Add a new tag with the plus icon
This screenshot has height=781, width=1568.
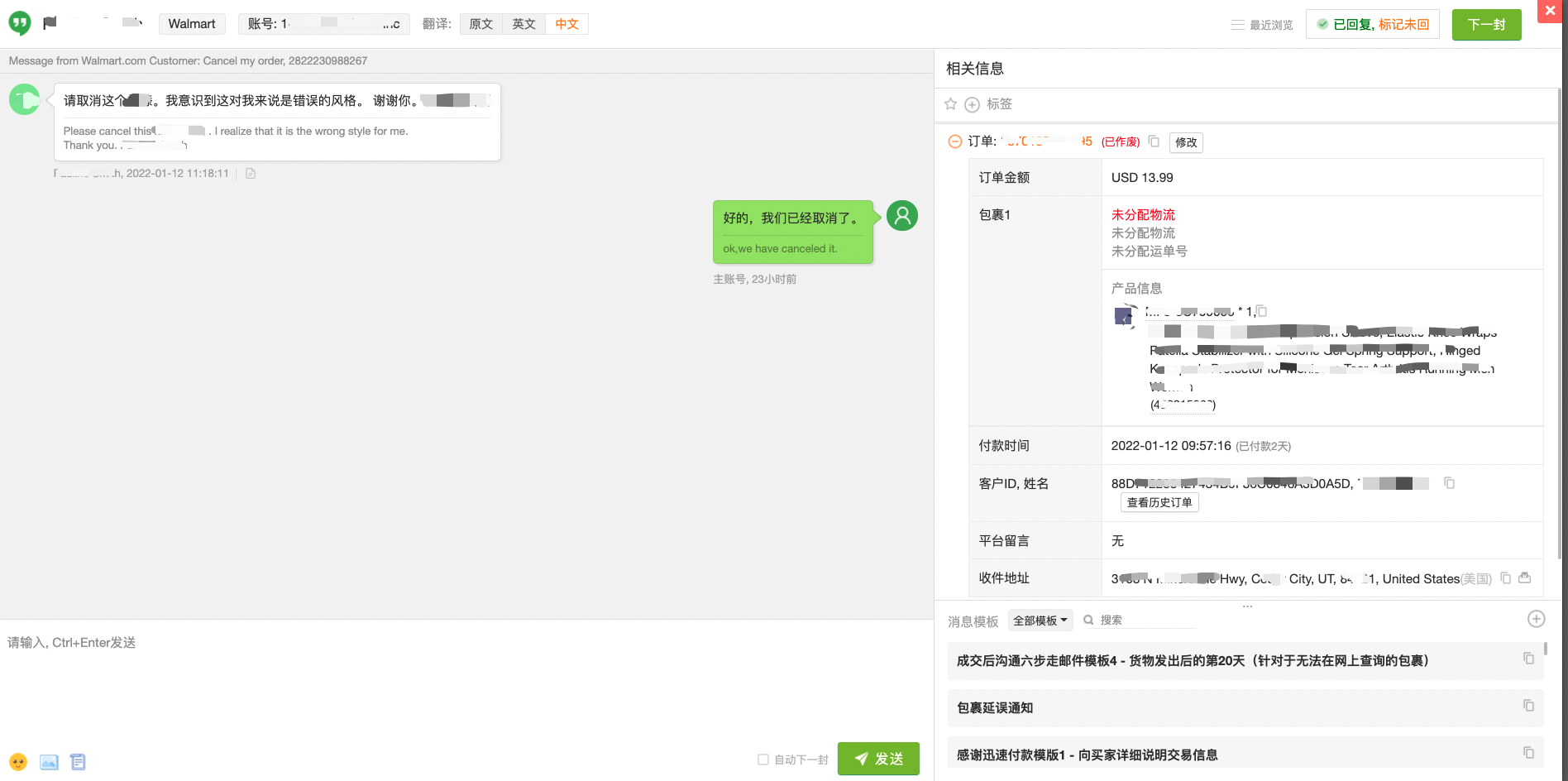pos(972,103)
